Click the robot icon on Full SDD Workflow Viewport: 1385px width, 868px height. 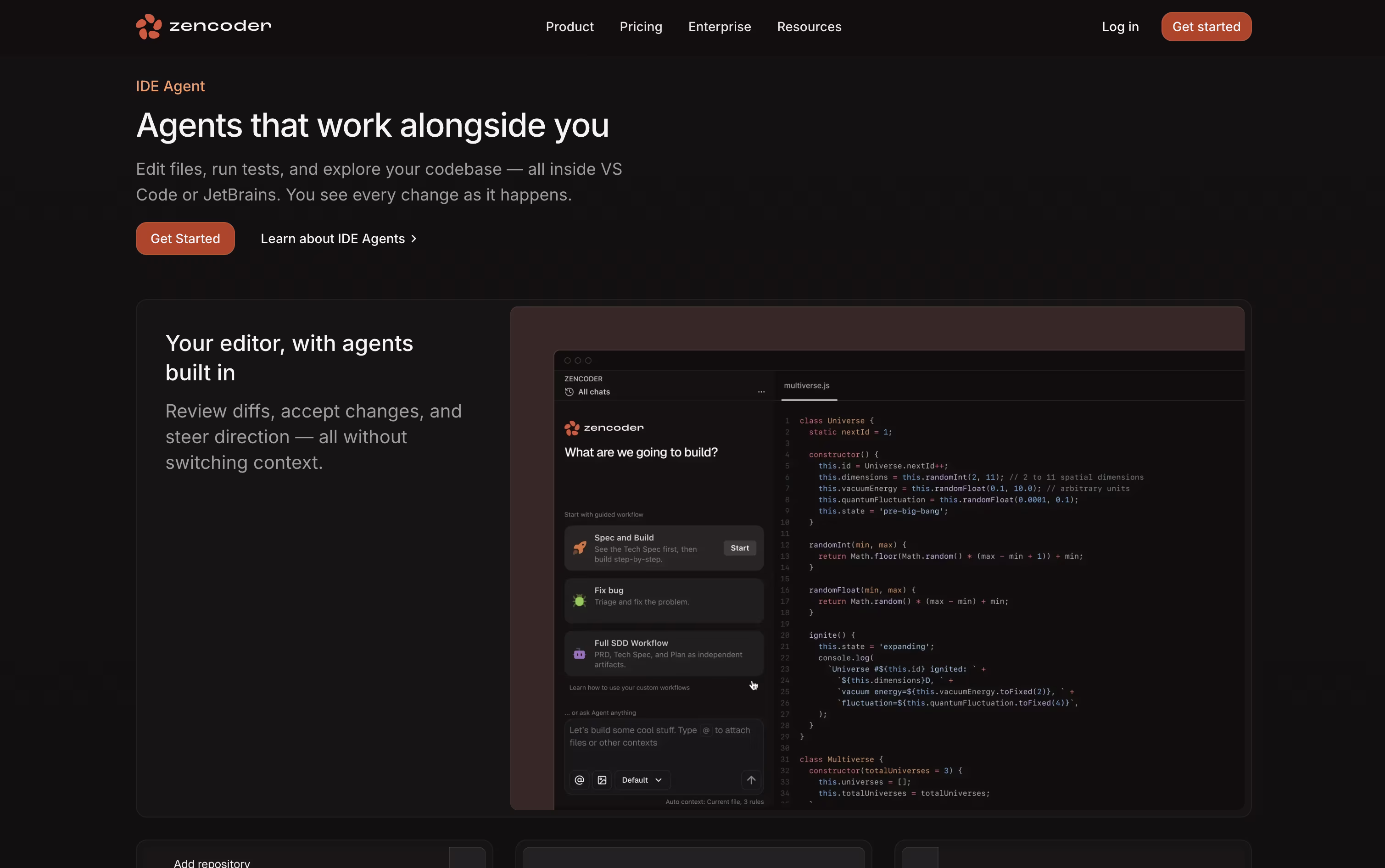click(580, 653)
